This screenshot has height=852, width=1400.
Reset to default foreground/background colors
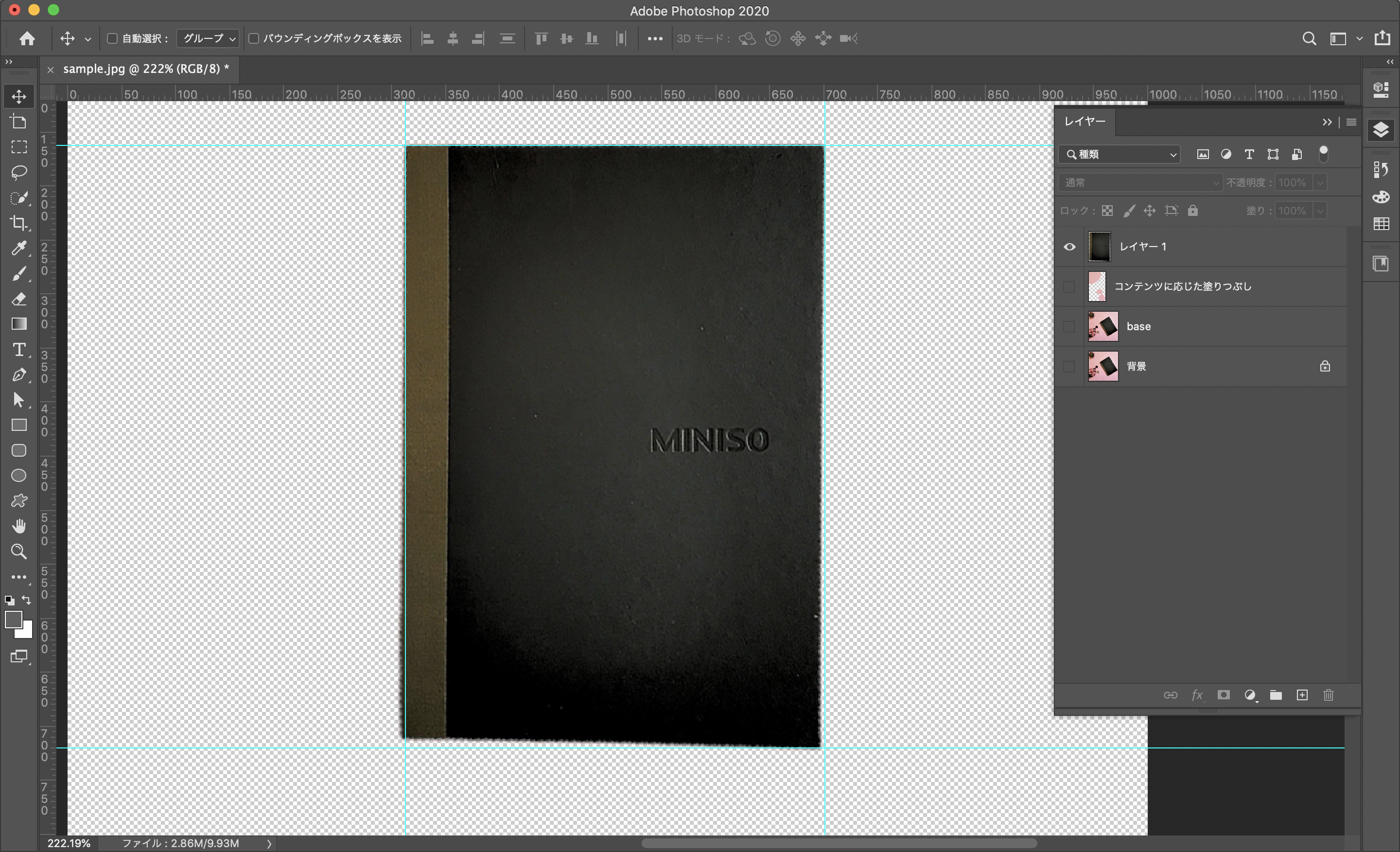tap(10, 600)
